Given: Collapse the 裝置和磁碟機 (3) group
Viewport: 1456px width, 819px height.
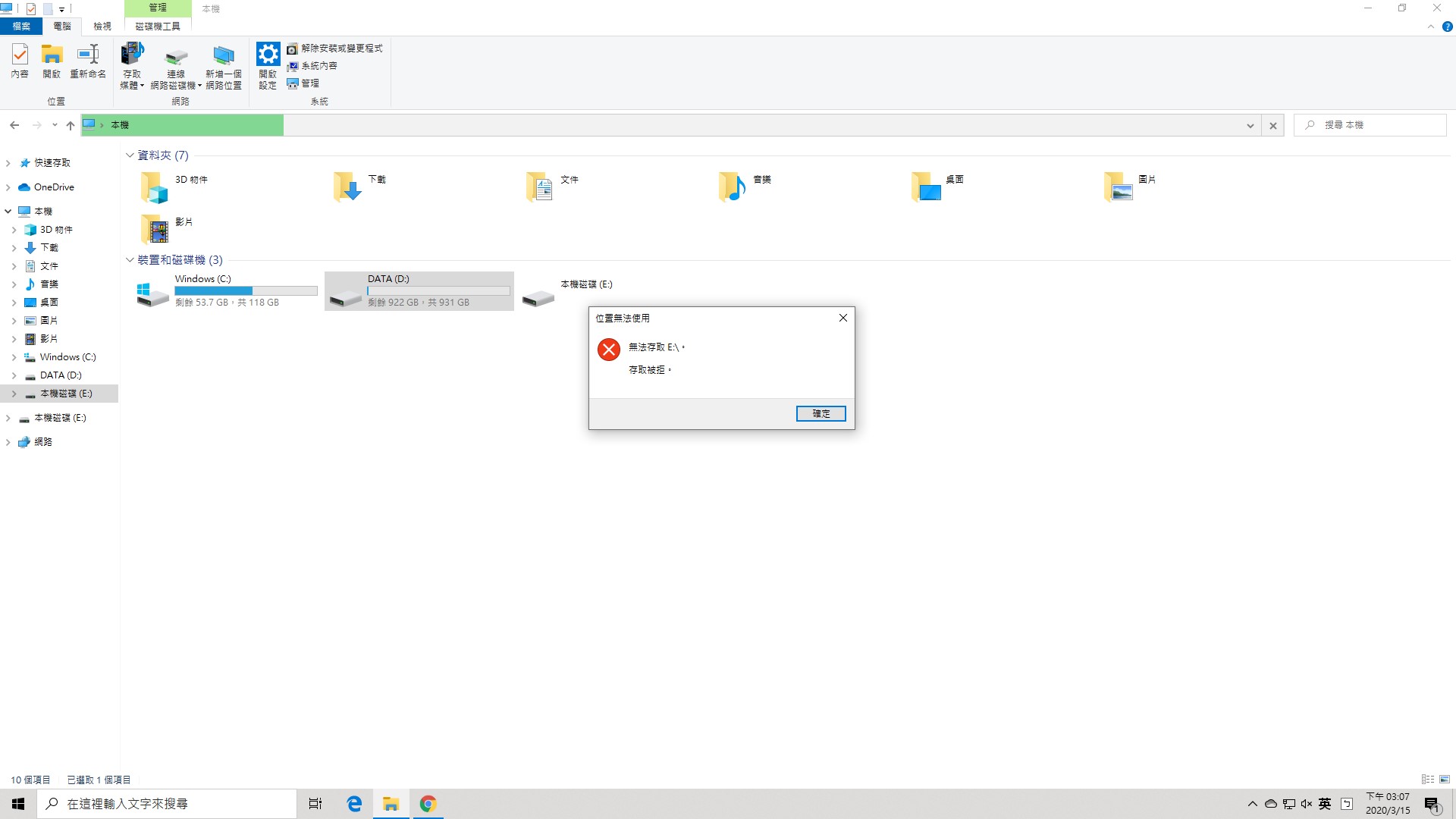Looking at the screenshot, I should [130, 260].
